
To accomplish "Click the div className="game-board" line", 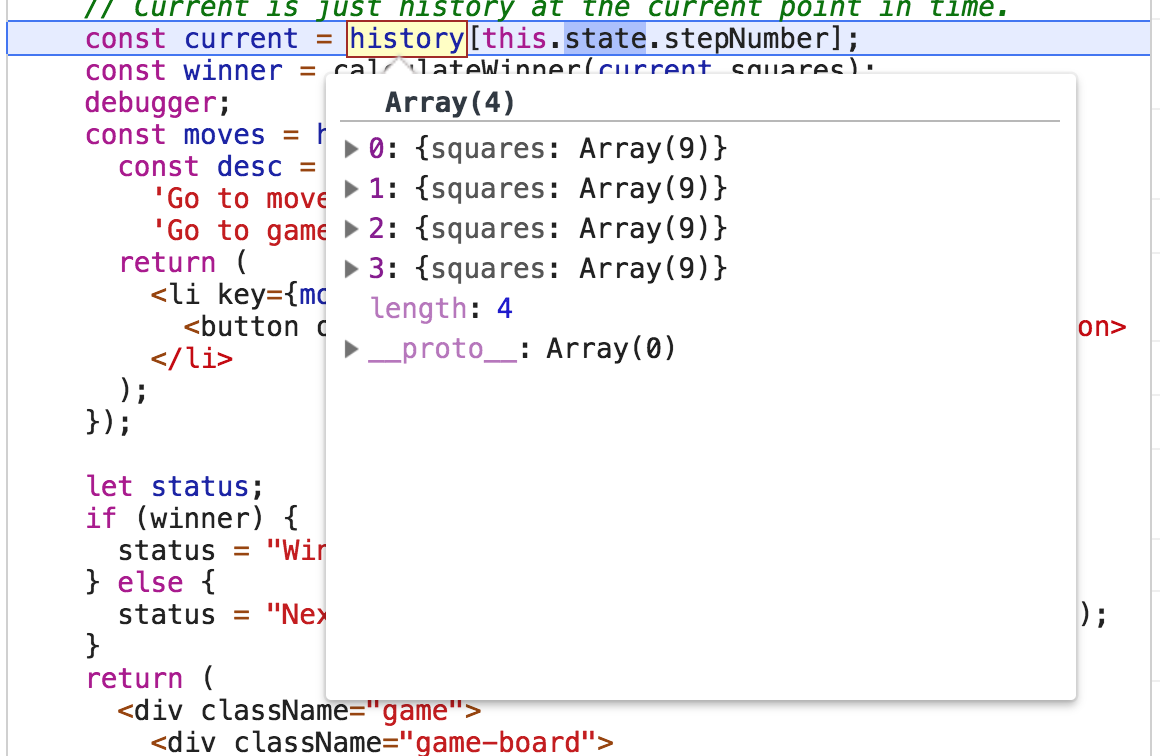I will coord(382,742).
